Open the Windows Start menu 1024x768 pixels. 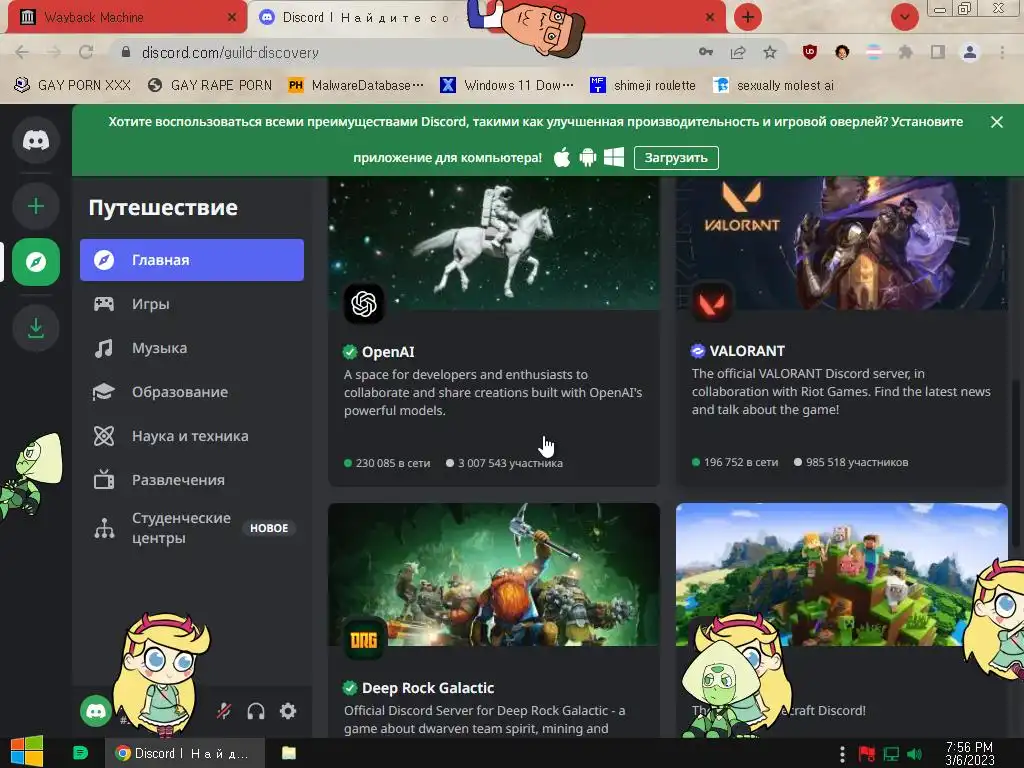(x=27, y=752)
